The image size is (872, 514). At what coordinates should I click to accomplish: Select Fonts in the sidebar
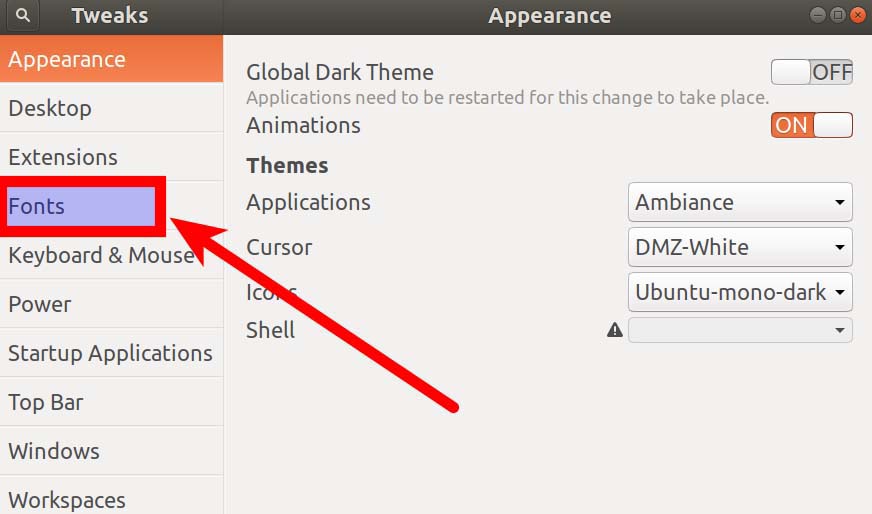coord(80,206)
